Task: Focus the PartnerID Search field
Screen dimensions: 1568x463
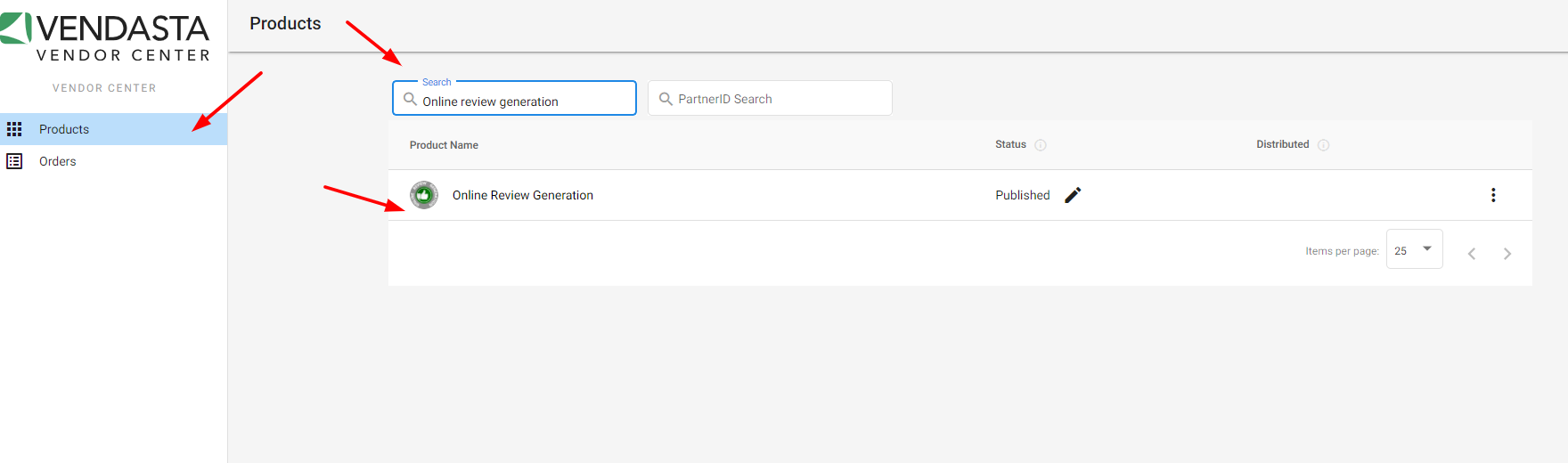Action: [770, 98]
